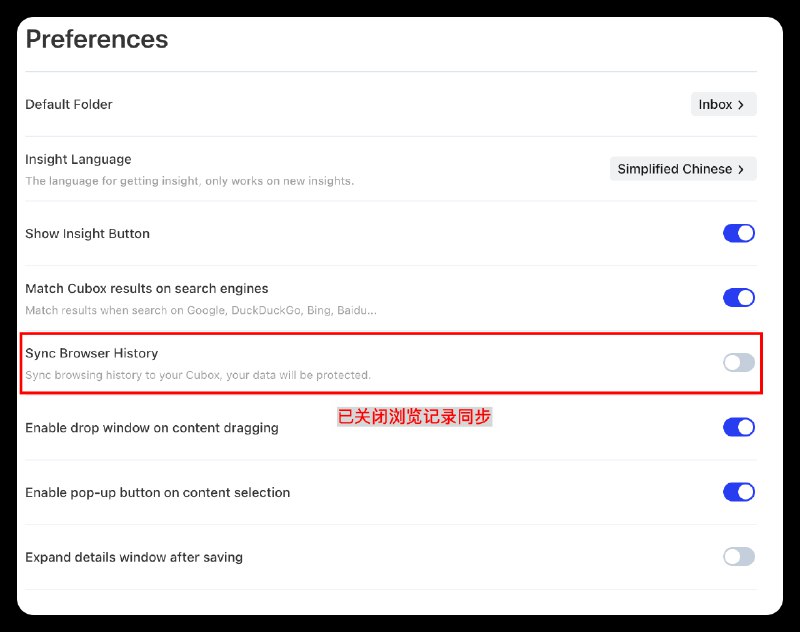Toggle the Show Insight Button switch

point(738,233)
